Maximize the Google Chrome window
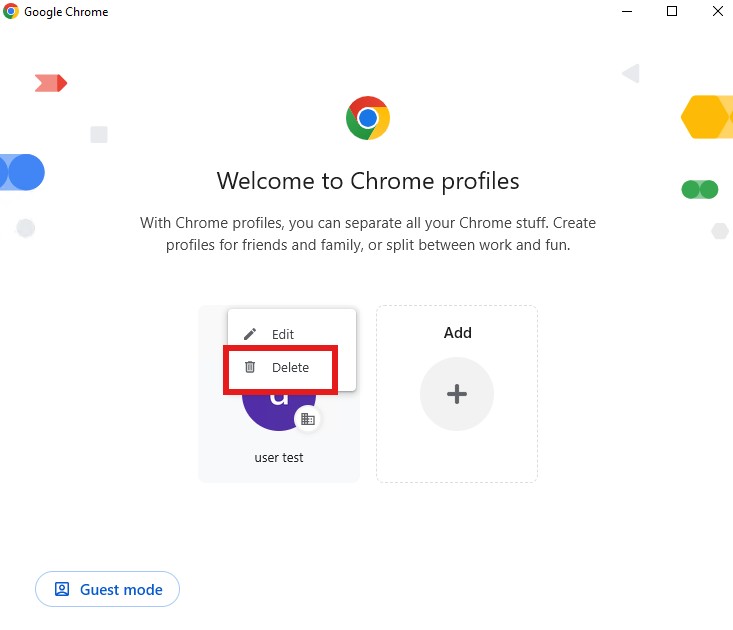Image resolution: width=733 pixels, height=630 pixels. 672,11
